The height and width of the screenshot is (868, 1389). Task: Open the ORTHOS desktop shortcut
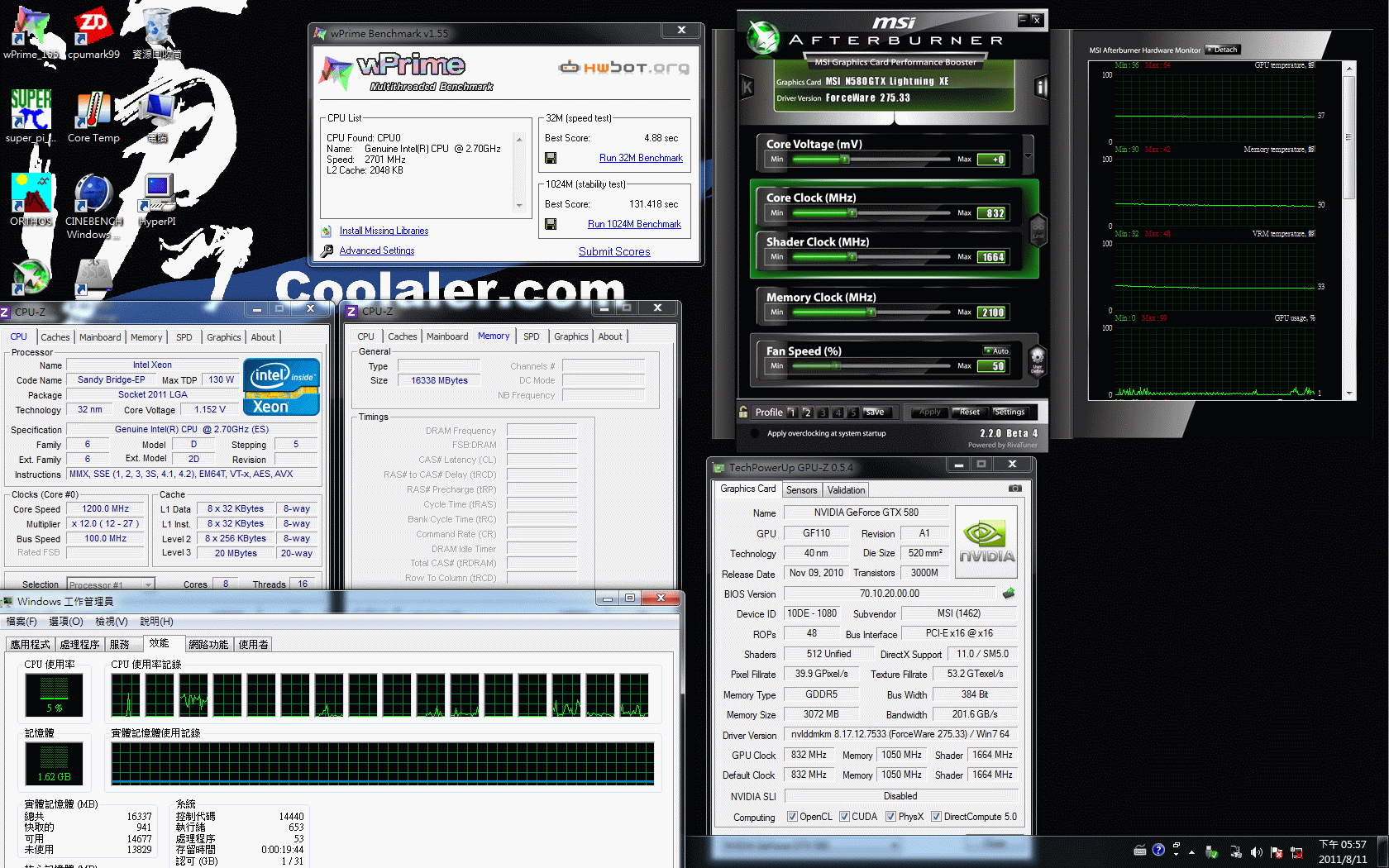point(31,199)
